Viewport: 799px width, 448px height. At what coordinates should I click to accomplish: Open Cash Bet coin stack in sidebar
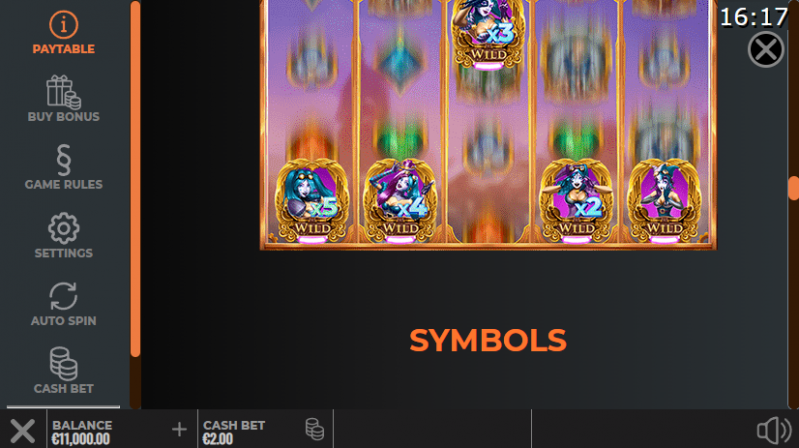pyautogui.click(x=64, y=364)
